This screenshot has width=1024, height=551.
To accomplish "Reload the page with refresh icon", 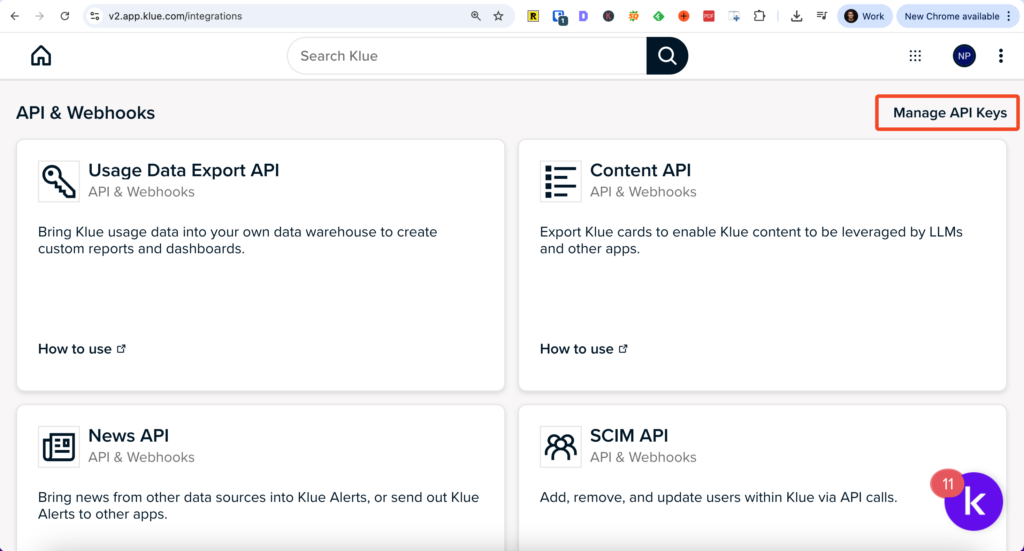I will tap(65, 16).
